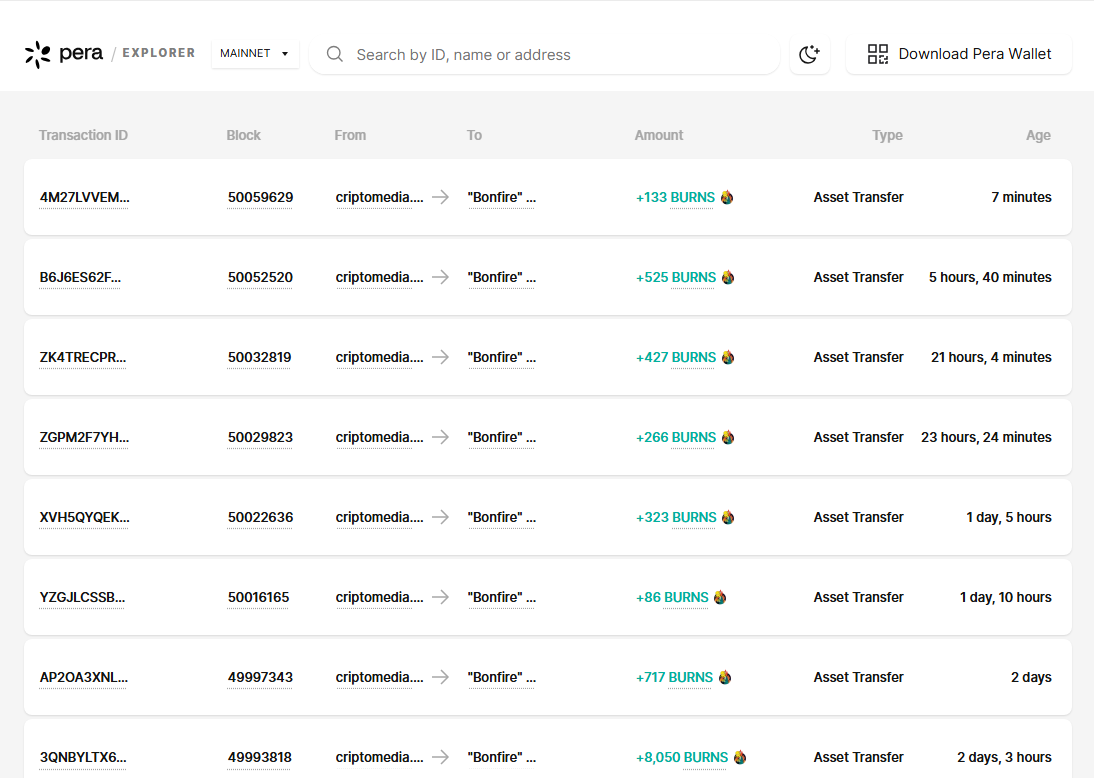Viewport: 1094px width, 778px height.
Task: Open transaction 4M27LVVEM...
Action: click(x=84, y=197)
